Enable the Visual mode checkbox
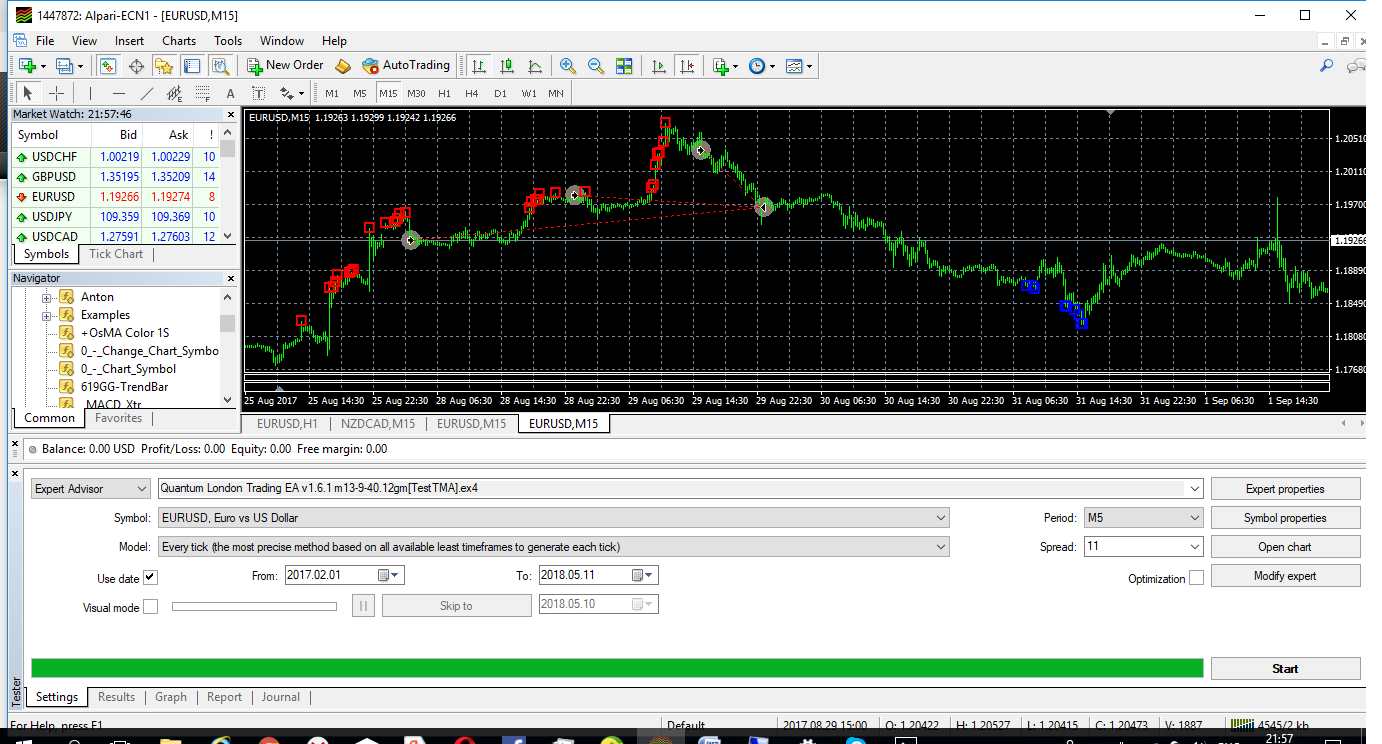 click(150, 606)
